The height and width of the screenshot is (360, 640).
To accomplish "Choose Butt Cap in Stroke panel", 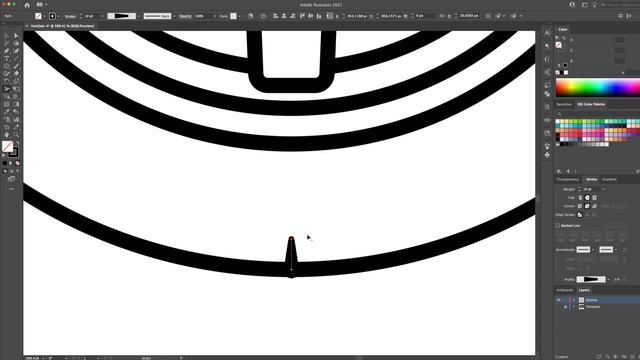I will click(580, 198).
